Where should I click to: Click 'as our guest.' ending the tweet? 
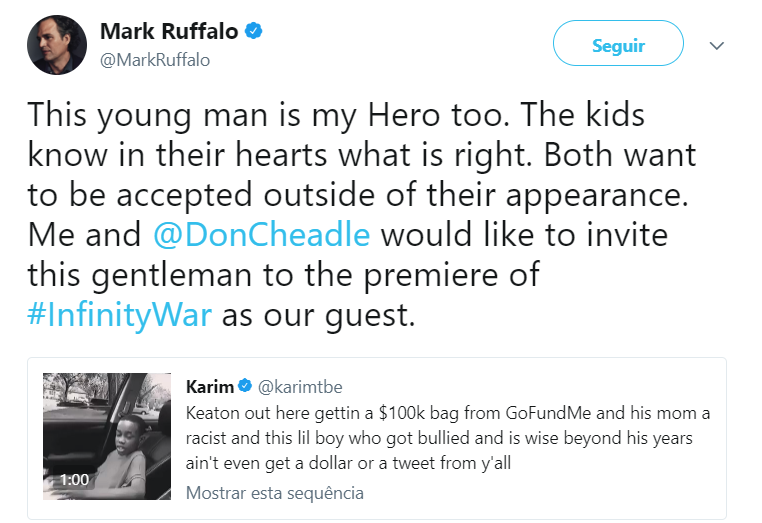click(318, 315)
